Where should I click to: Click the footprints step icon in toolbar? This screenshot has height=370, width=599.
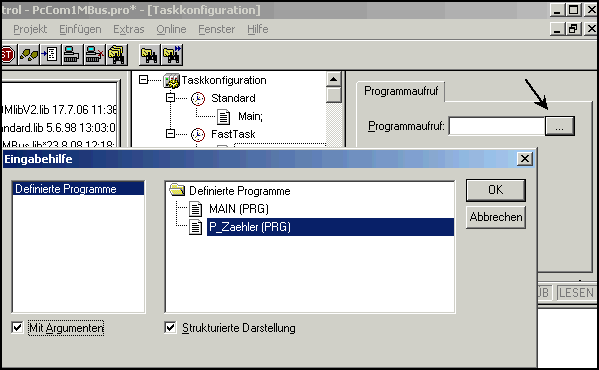coord(29,55)
